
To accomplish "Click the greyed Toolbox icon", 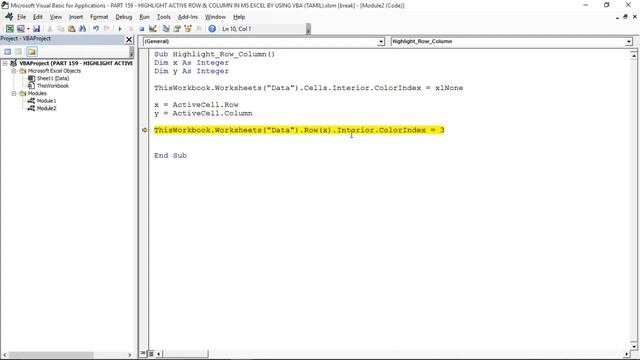I will click(199, 29).
